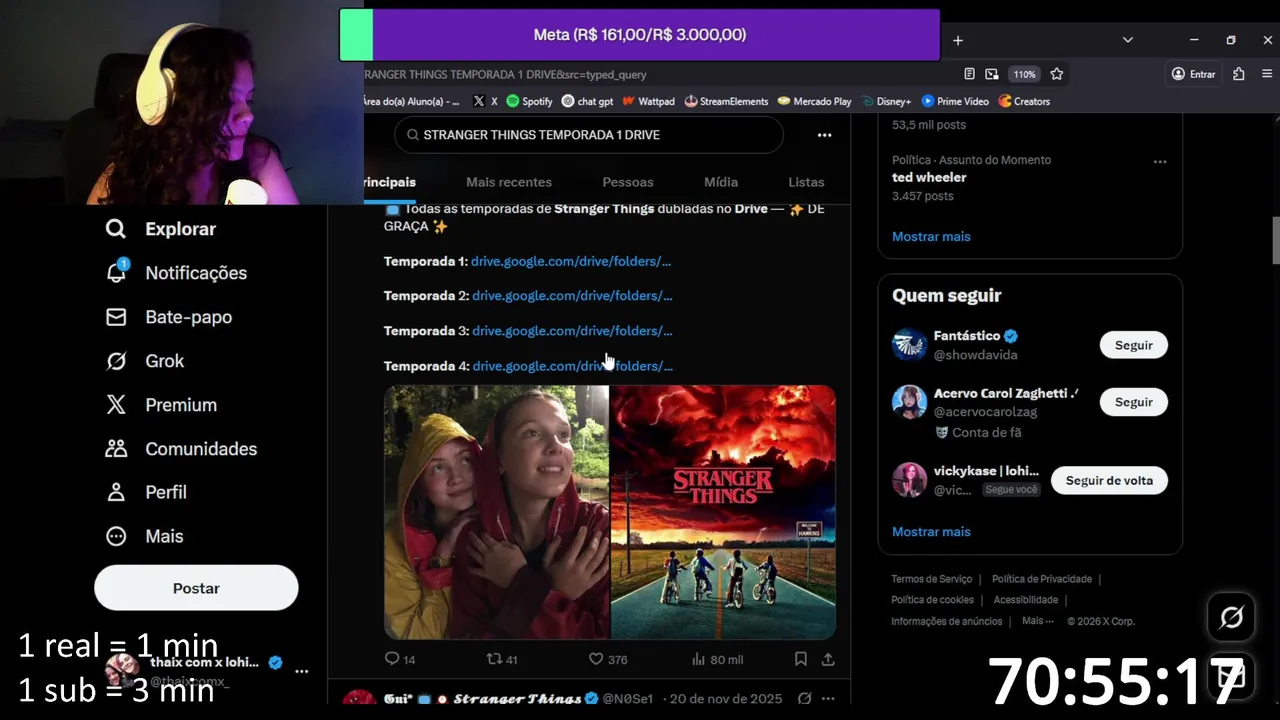This screenshot has width=1280, height=720.
Task: Expand the footer Mais options
Action: point(1037,621)
